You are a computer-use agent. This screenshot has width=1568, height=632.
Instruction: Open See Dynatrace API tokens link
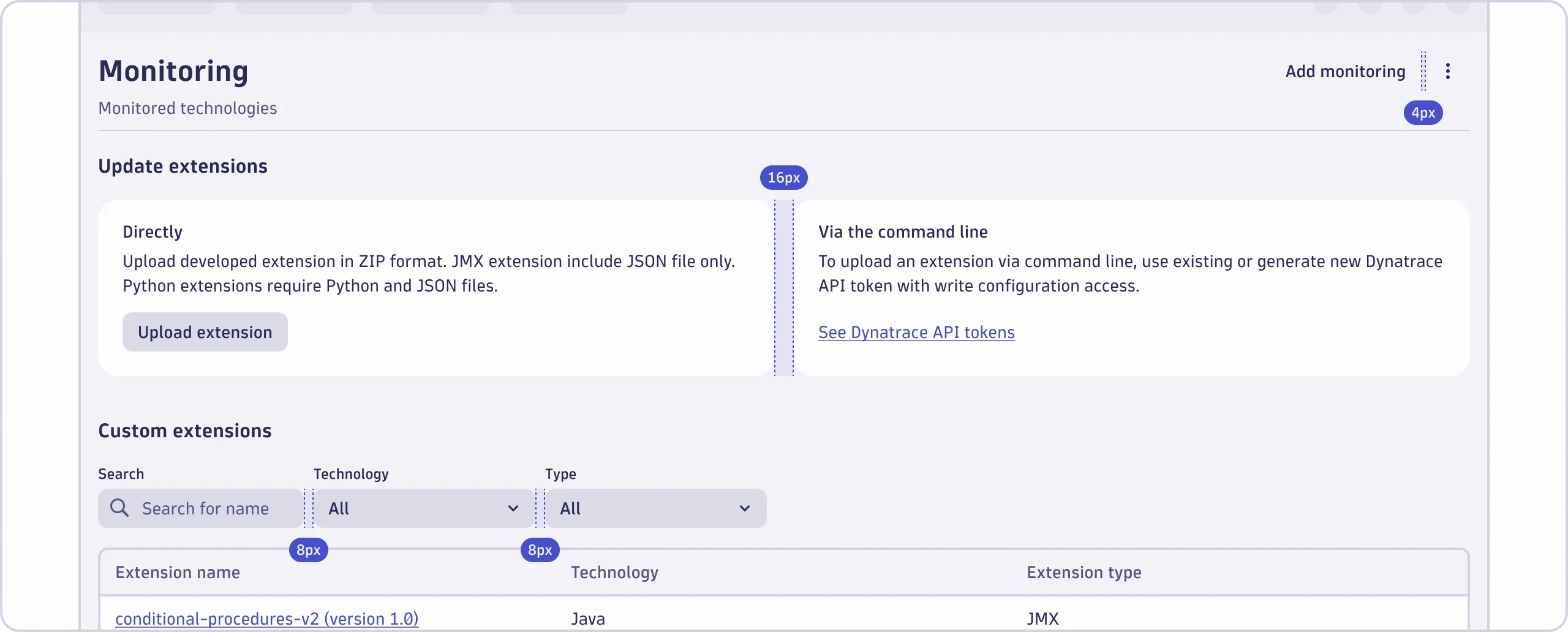pos(916,333)
